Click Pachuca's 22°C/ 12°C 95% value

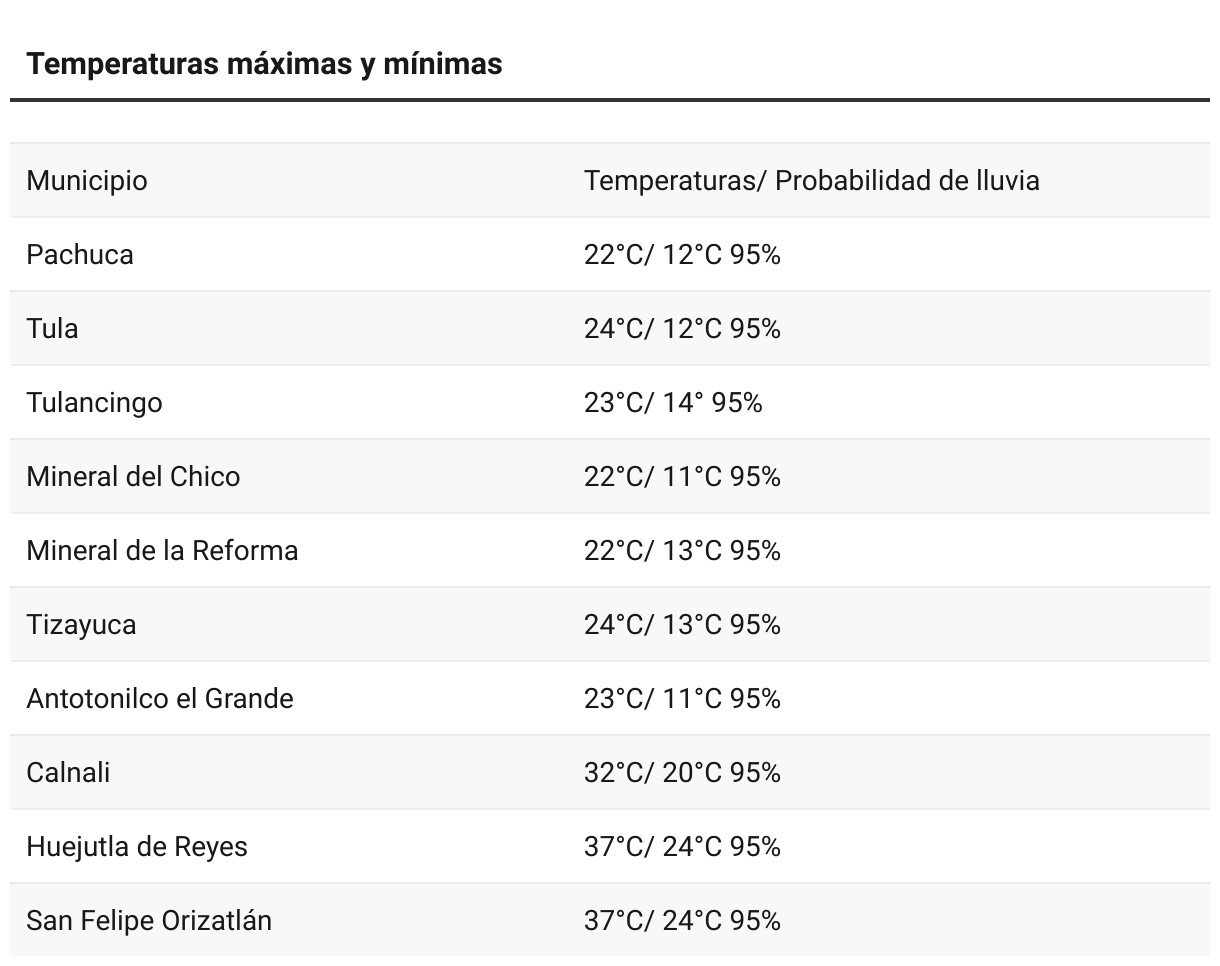[x=682, y=255]
